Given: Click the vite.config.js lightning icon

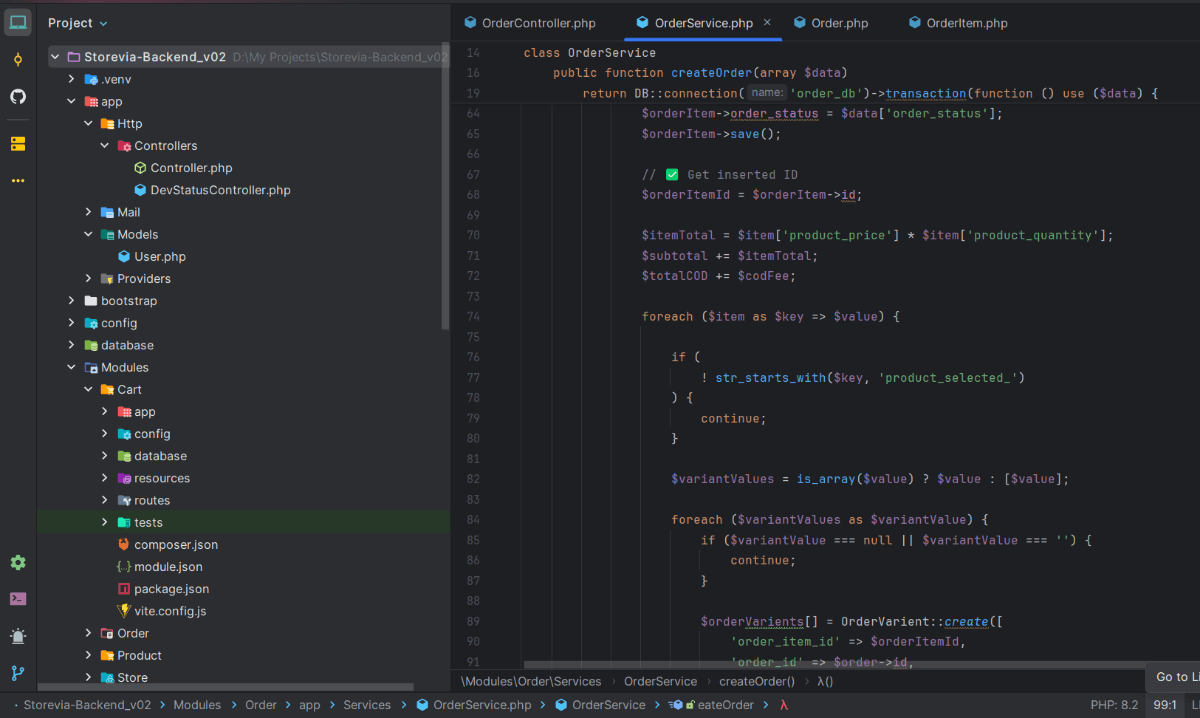Looking at the screenshot, I should 124,611.
